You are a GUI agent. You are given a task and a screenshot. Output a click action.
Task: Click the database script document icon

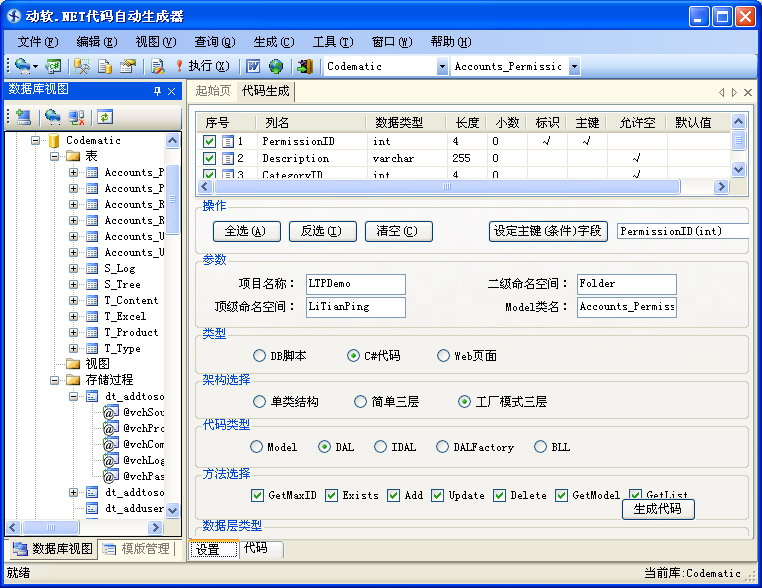coord(105,66)
